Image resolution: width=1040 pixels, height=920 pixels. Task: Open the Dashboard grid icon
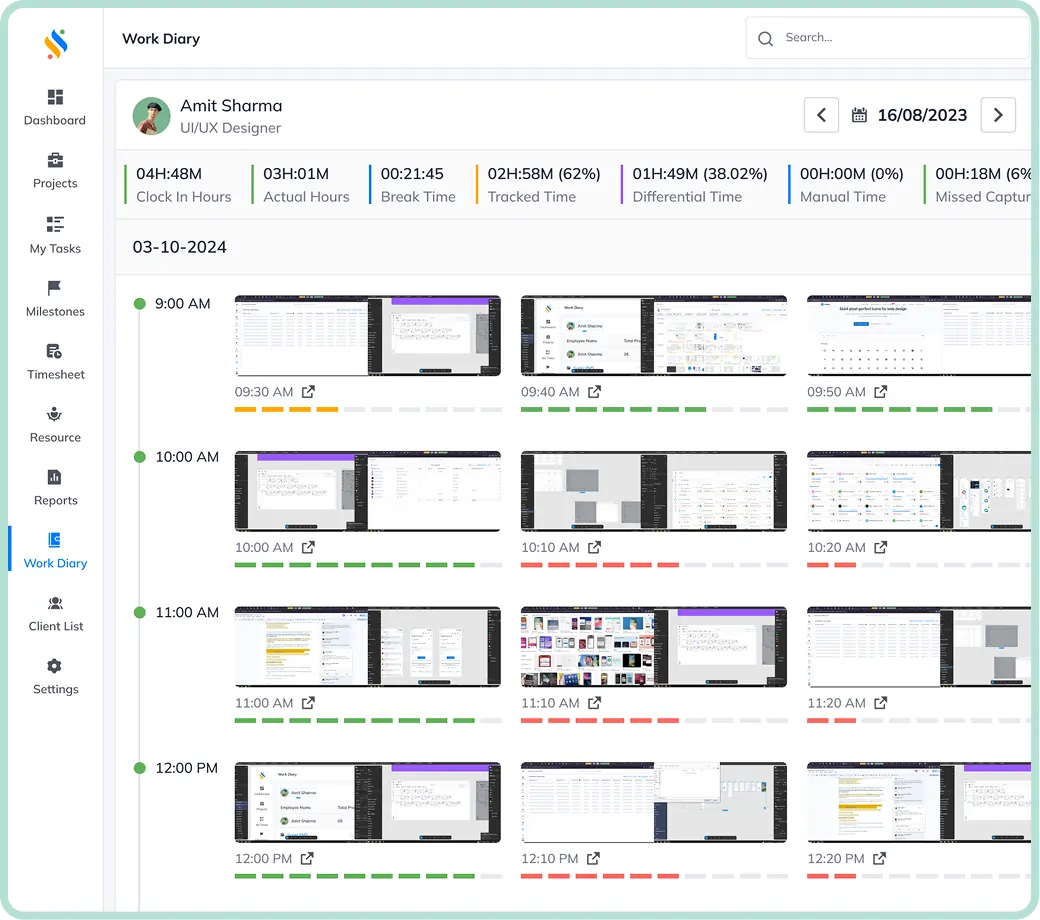[x=55, y=97]
